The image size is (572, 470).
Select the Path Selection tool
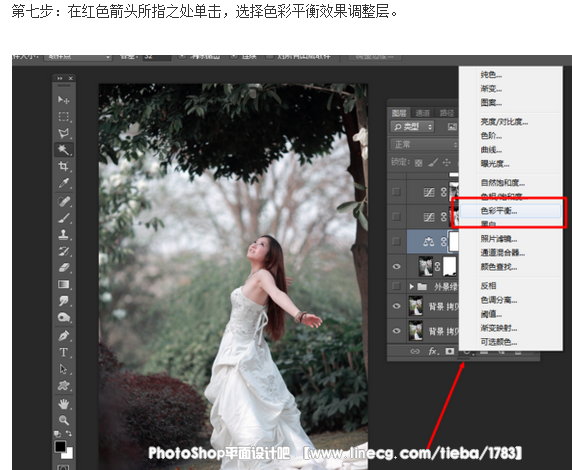(x=63, y=369)
